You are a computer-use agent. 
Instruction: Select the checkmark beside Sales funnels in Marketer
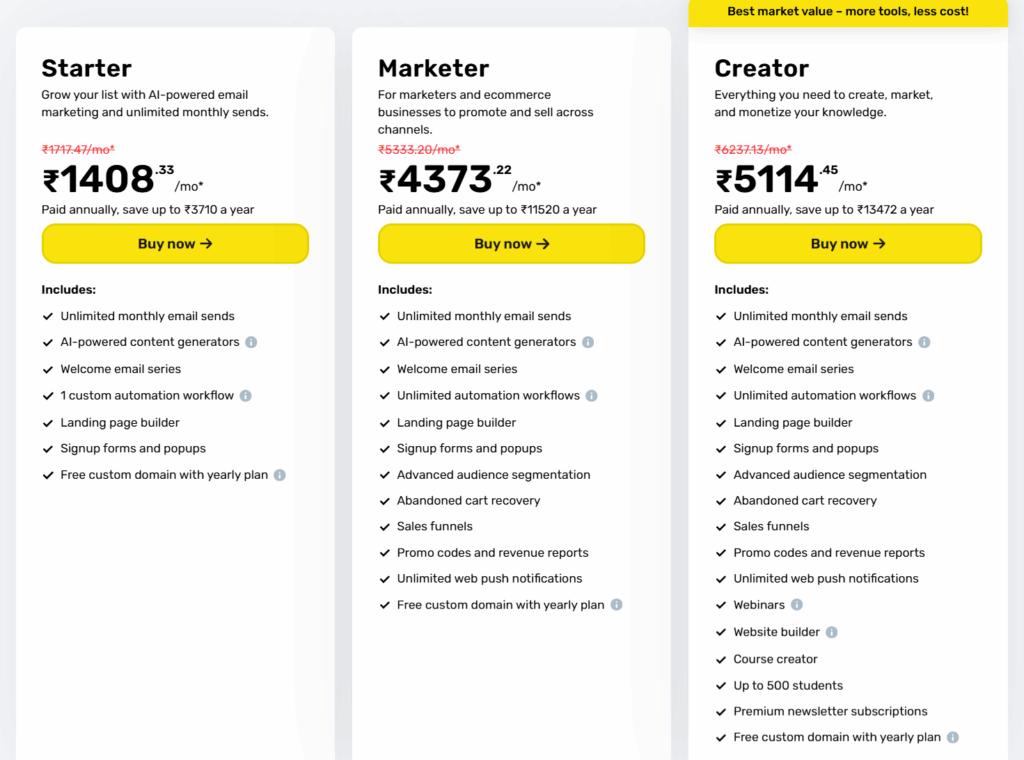[x=384, y=526]
